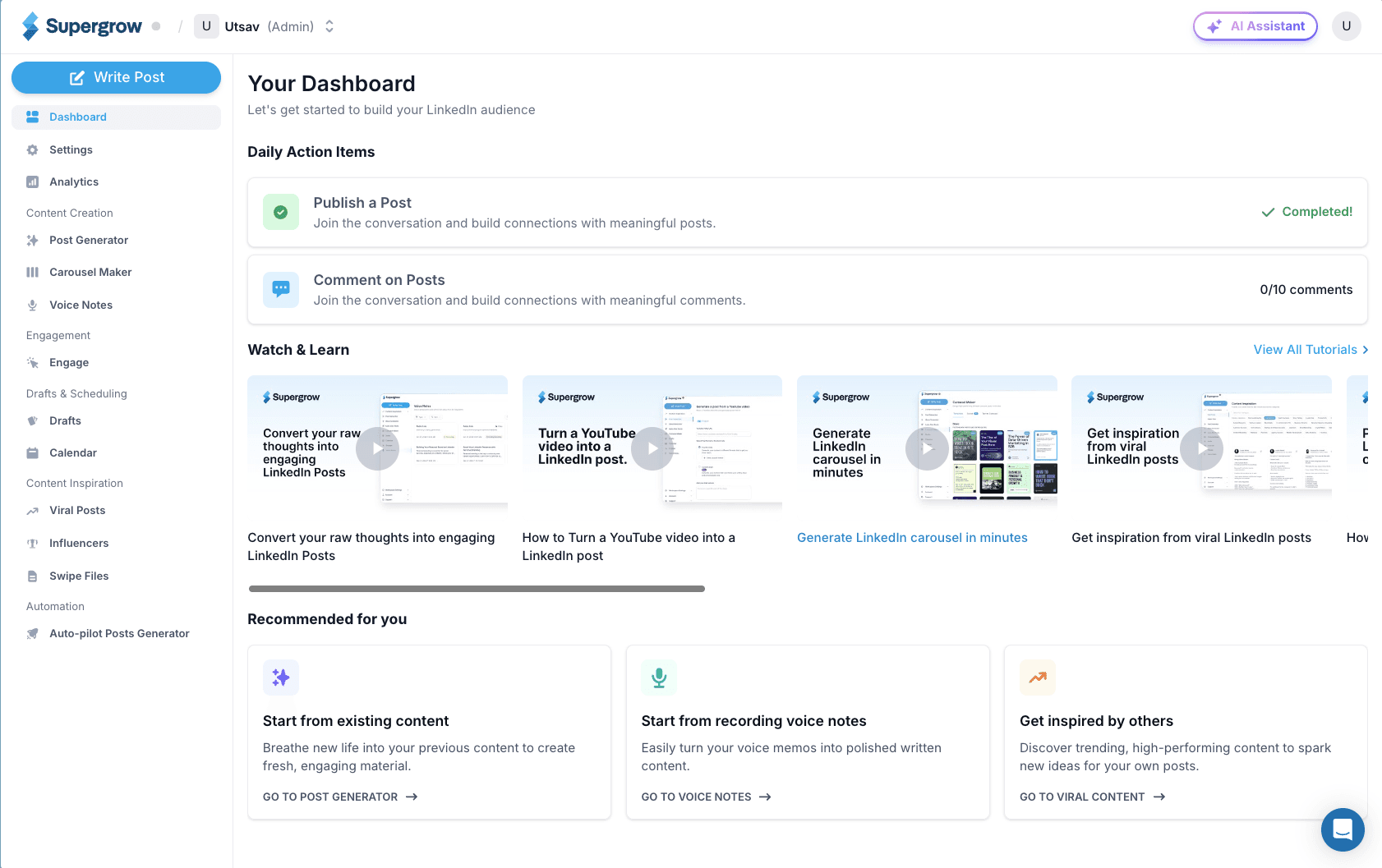Play the Get inspiration from viral posts tutorial
Image resolution: width=1382 pixels, height=868 pixels.
pos(1201,448)
